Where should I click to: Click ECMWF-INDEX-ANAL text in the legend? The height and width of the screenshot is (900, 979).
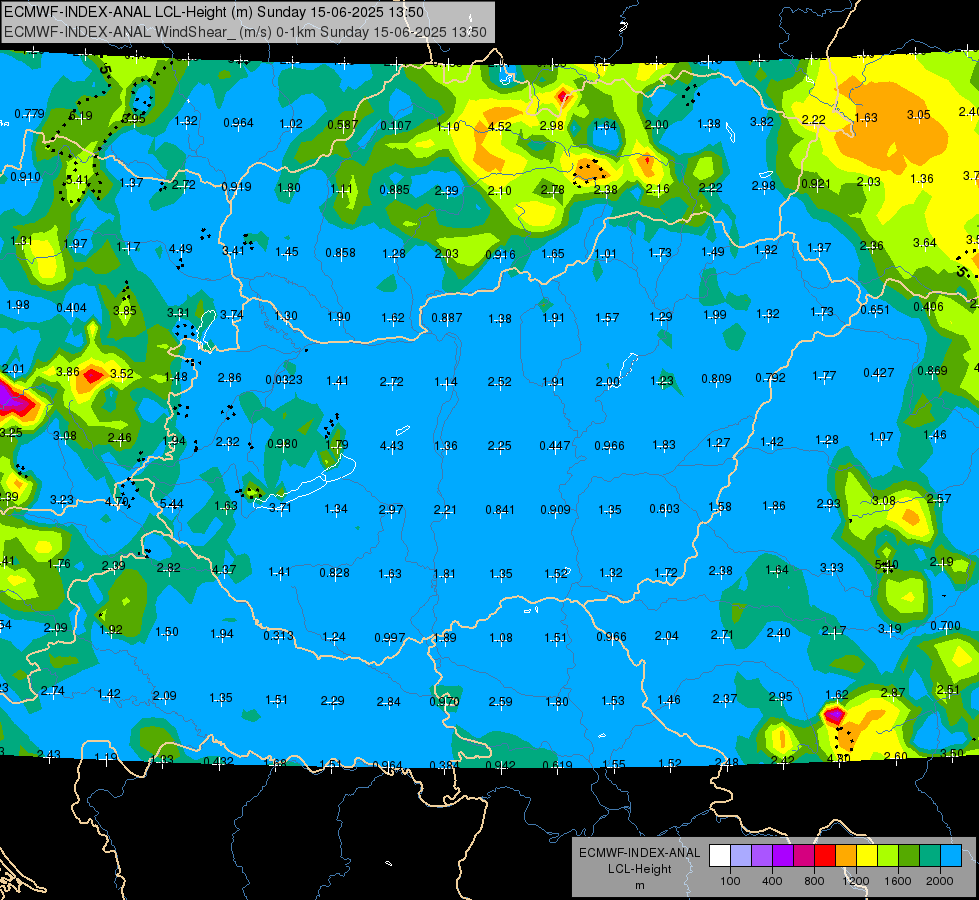pyautogui.click(x=639, y=853)
